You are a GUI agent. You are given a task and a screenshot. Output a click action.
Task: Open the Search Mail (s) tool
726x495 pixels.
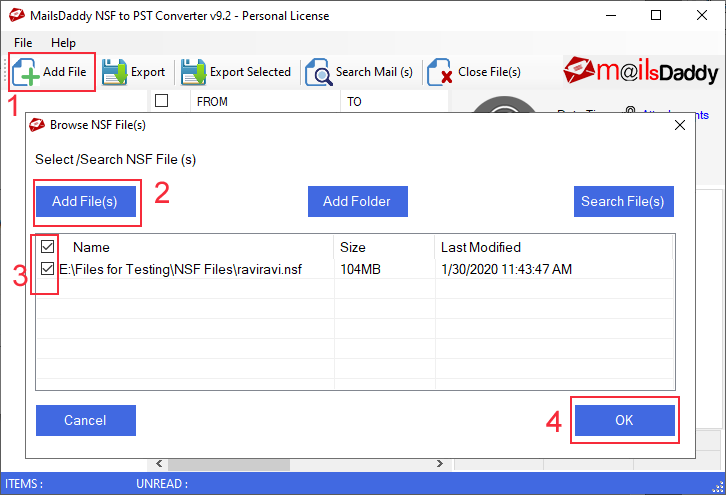pyautogui.click(x=359, y=72)
